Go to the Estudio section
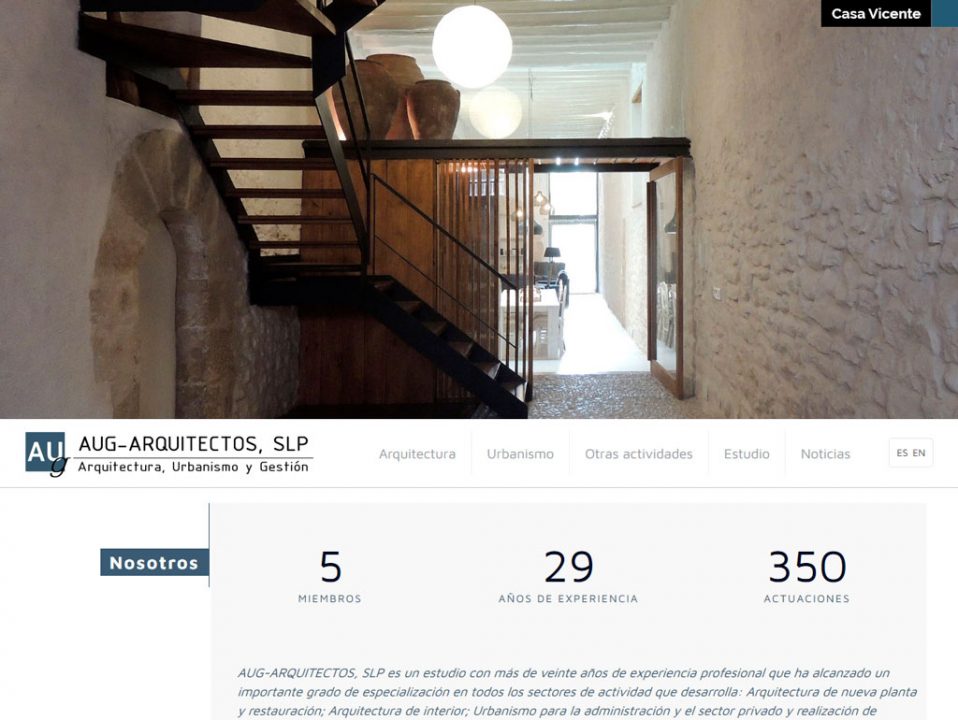 click(x=747, y=454)
